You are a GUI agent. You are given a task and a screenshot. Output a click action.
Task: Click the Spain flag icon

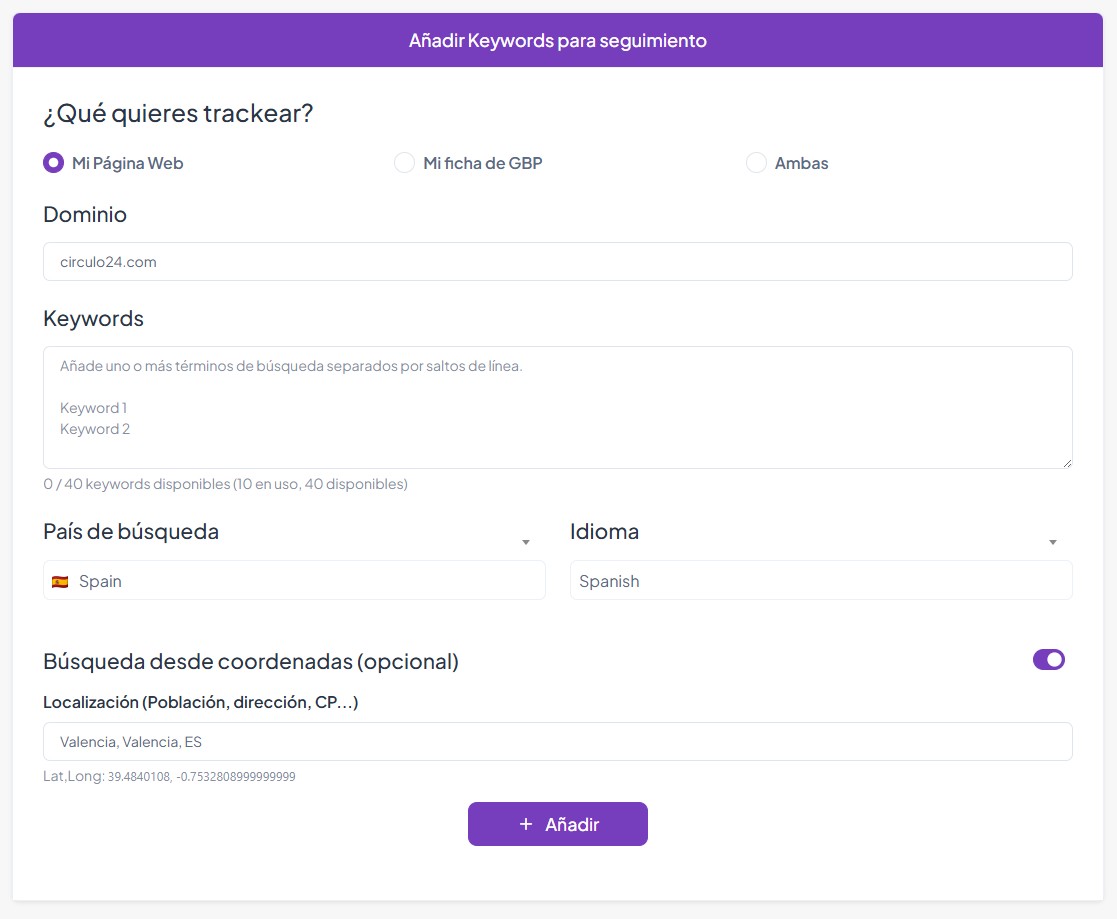pyautogui.click(x=60, y=581)
